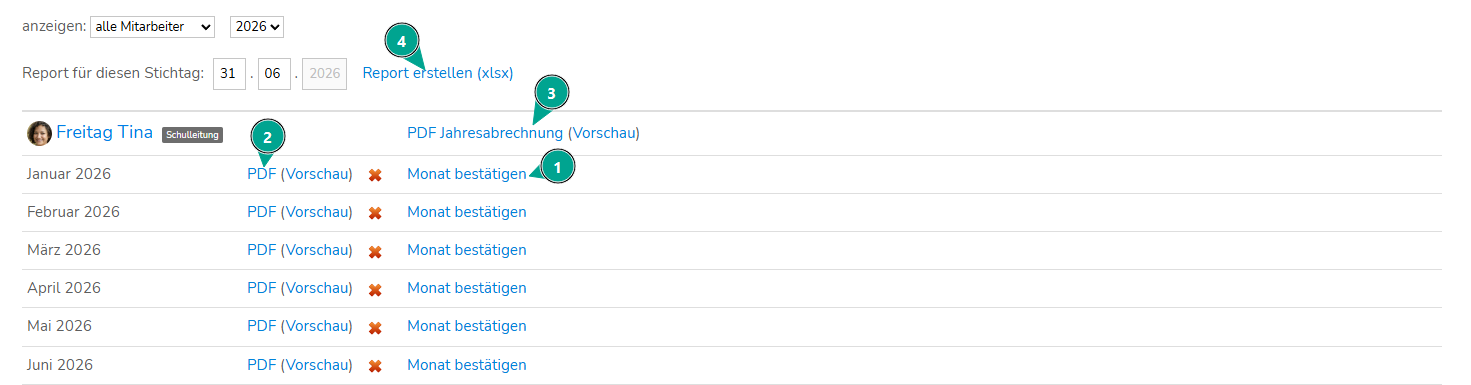Click the red X icon for Mai 2026
Viewport: 1471px width, 385px height.
(375, 327)
